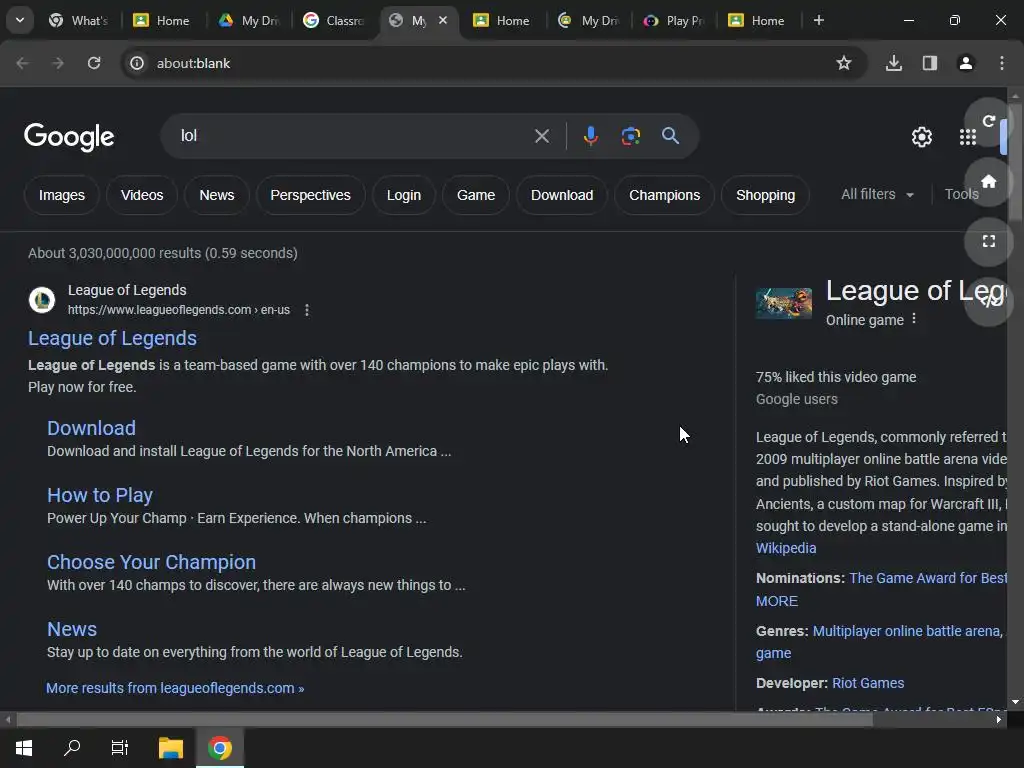Submit search with magnifier icon
1024x768 pixels.
[670, 136]
